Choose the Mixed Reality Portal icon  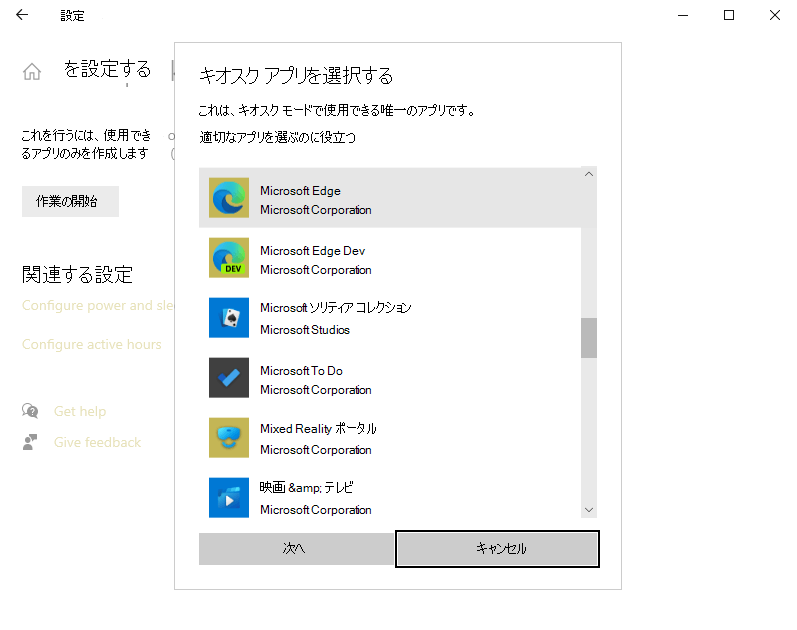point(229,437)
